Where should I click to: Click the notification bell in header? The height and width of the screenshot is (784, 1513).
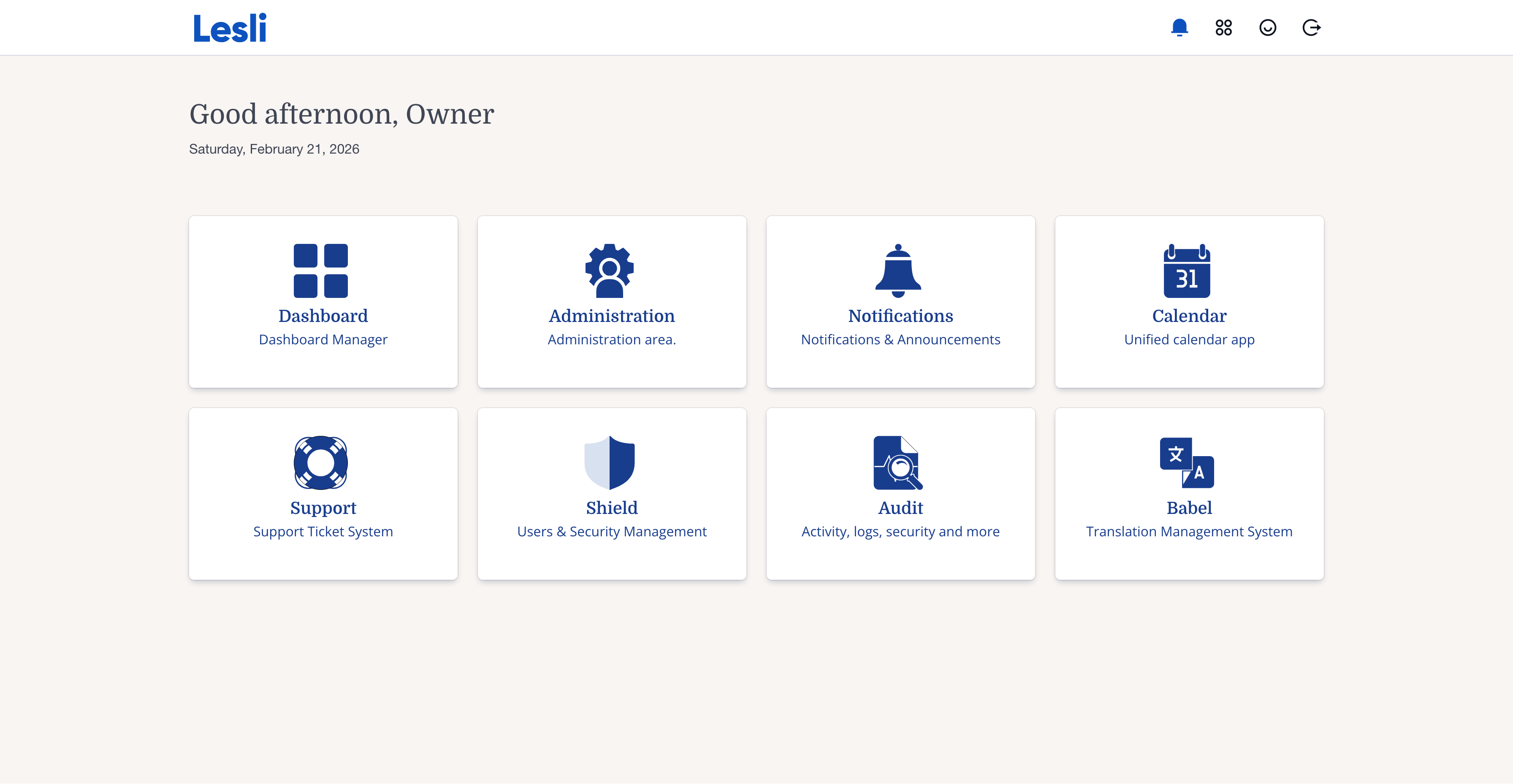point(1179,27)
